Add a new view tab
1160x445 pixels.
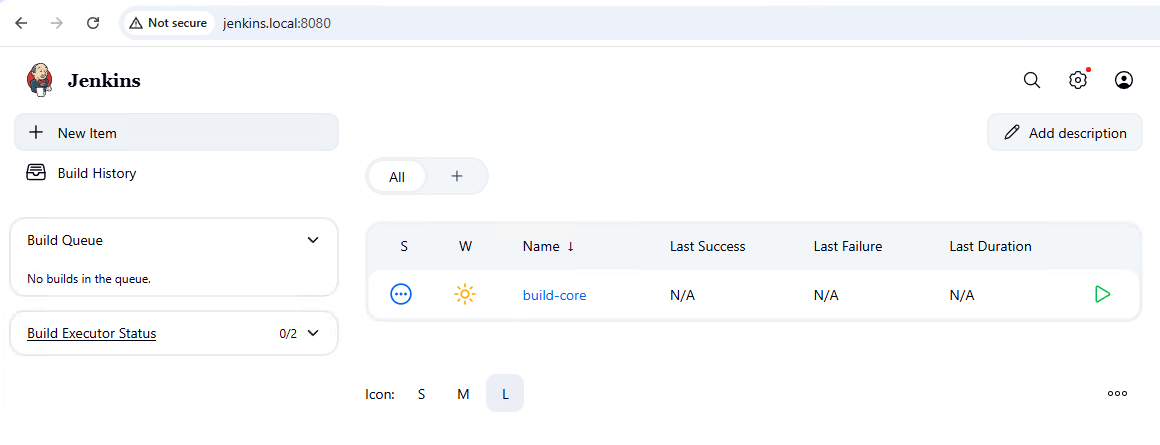coord(457,176)
